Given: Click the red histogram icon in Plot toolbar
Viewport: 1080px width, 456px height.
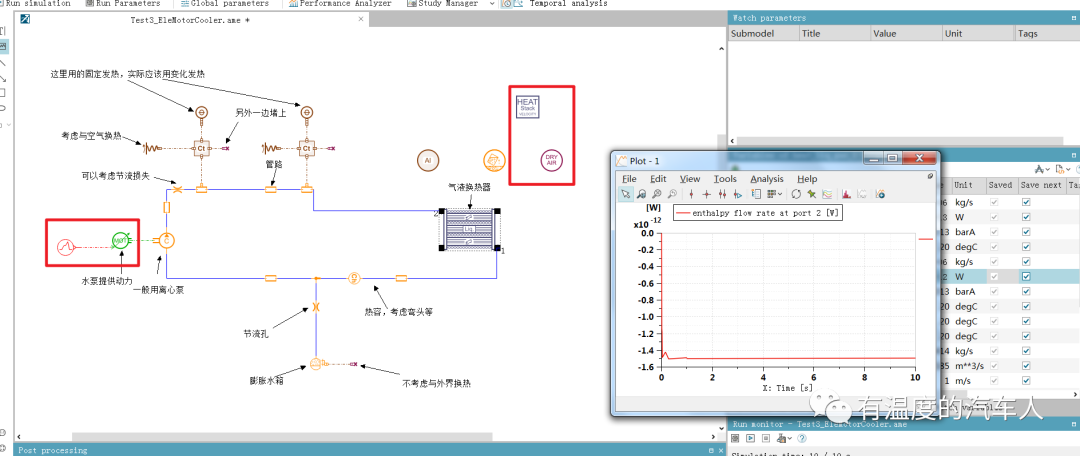Looking at the screenshot, I should 846,194.
